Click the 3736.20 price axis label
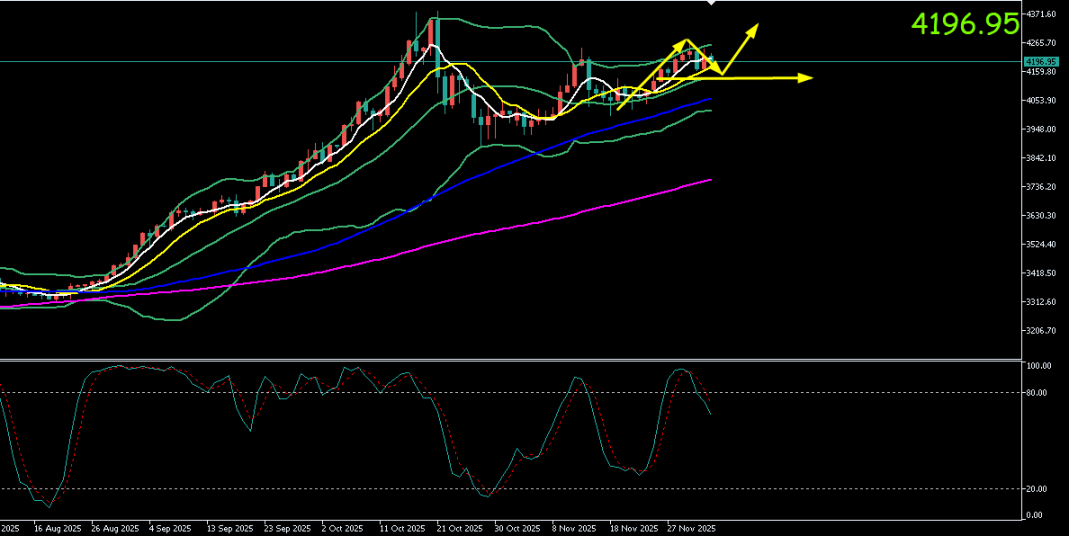 point(1041,187)
